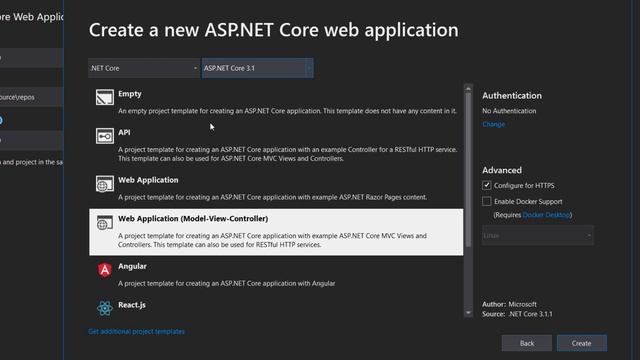
Task: Click the 'No Authentication' text
Action: (509, 111)
